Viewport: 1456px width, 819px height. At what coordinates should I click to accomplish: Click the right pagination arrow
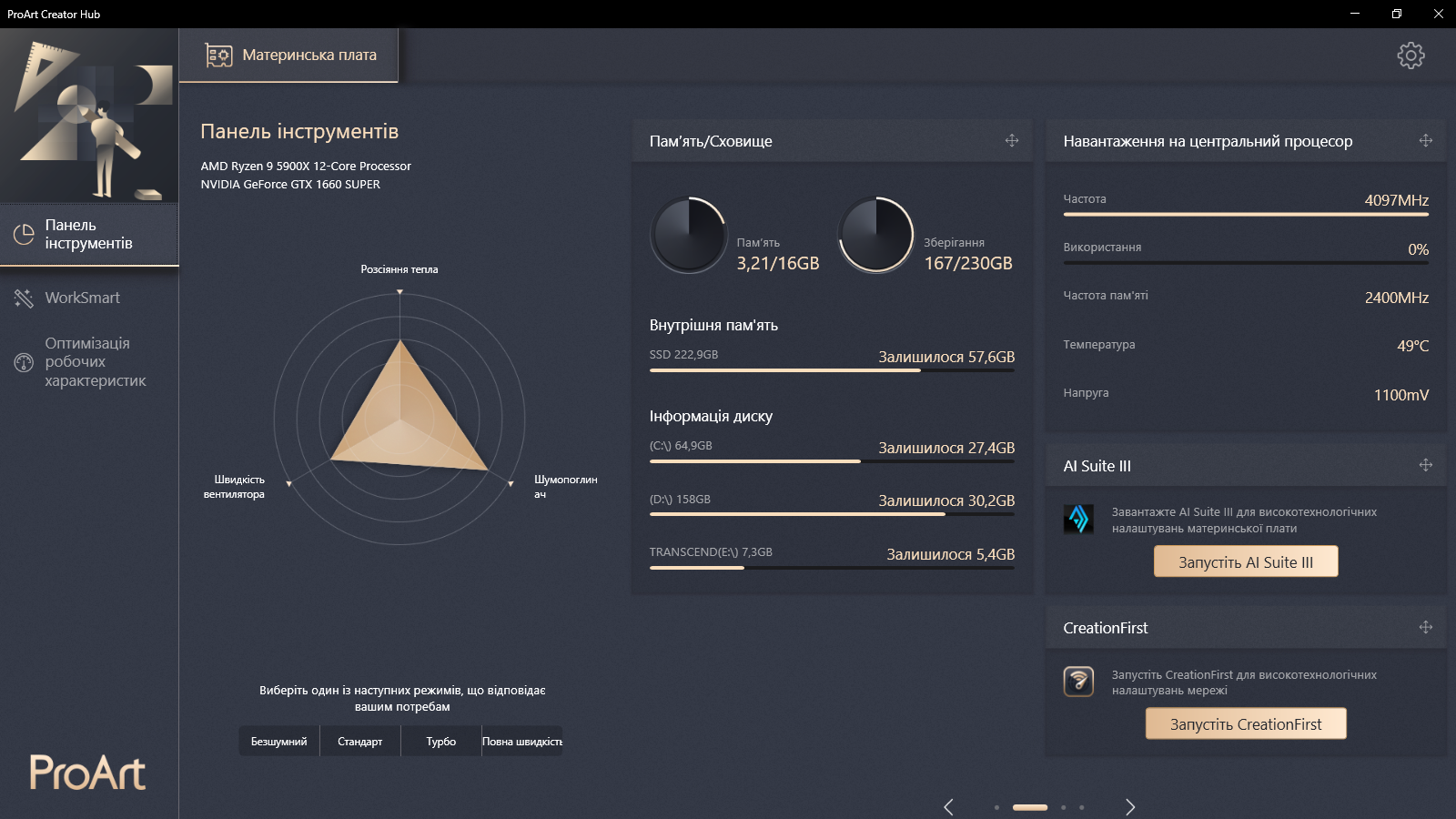pyautogui.click(x=1131, y=807)
